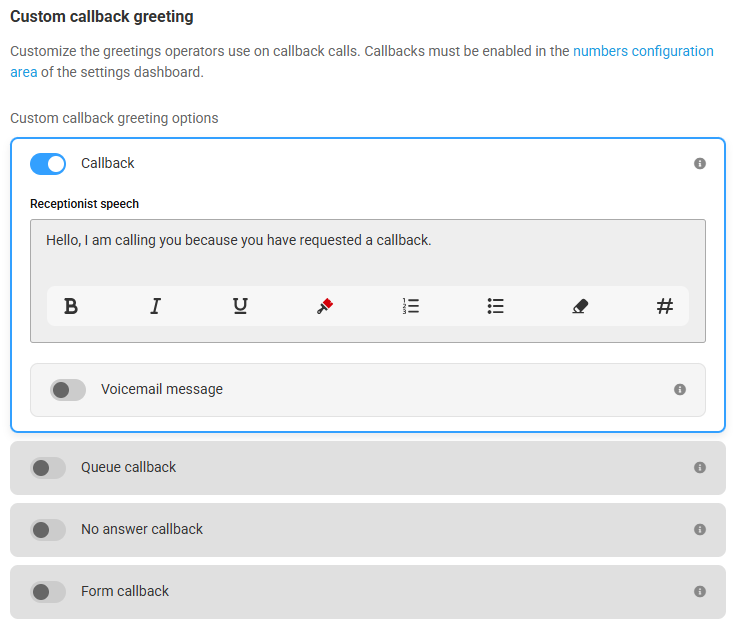Insert a bulleted list

pos(496,306)
